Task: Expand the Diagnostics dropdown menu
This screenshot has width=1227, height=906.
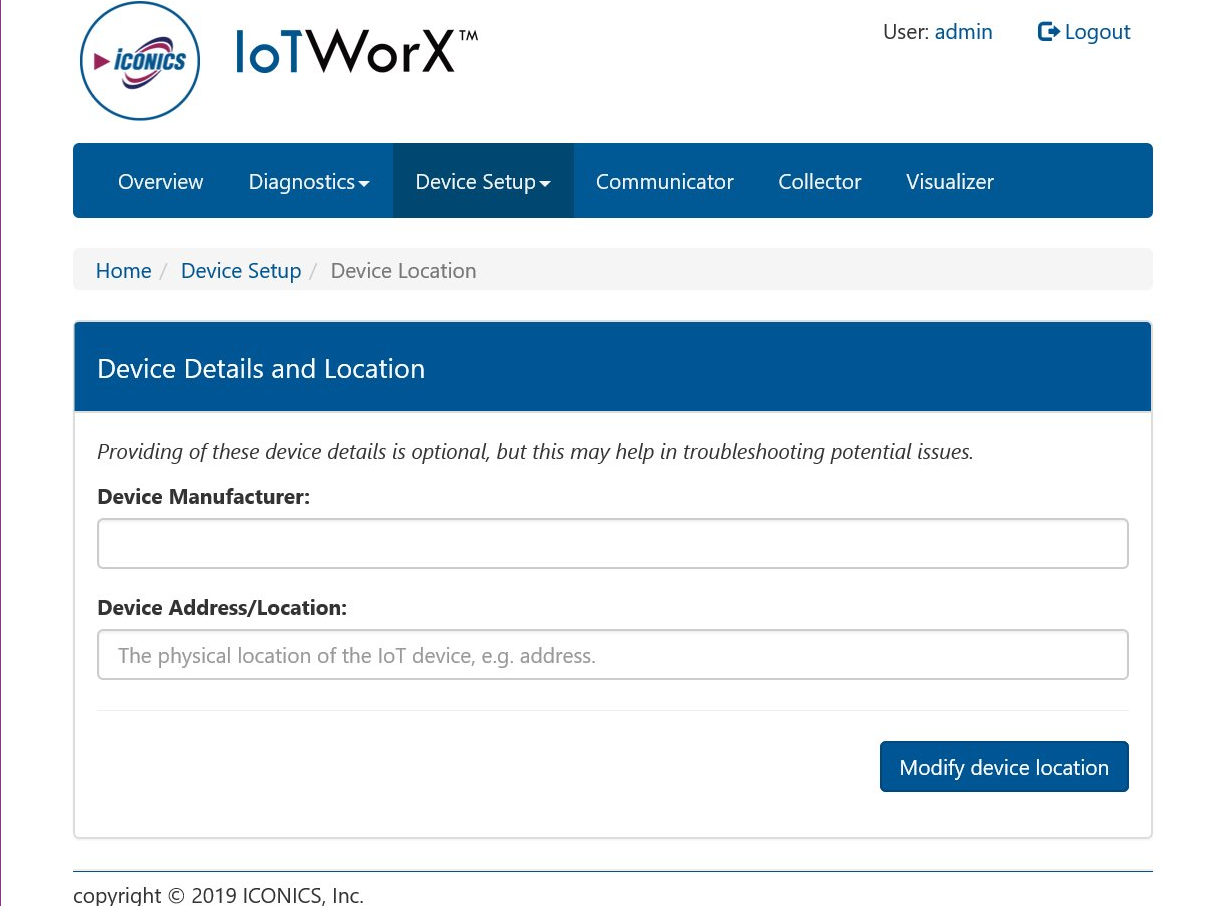Action: tap(308, 182)
